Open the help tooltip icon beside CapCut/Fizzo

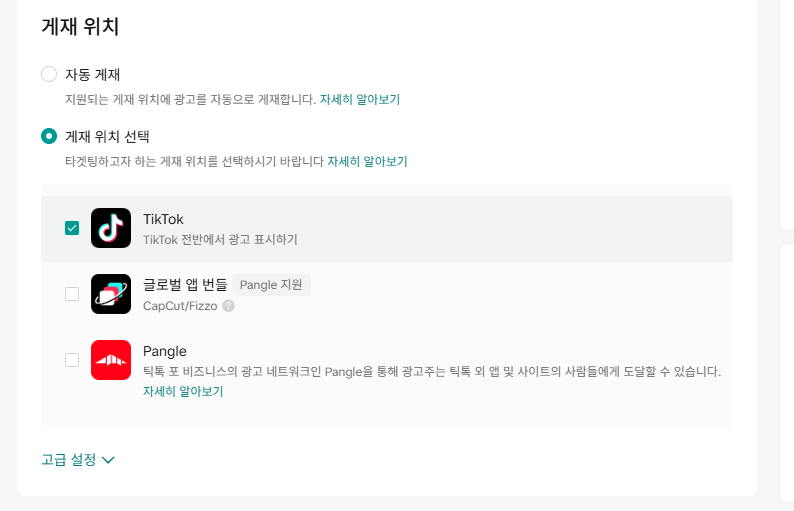pos(229,306)
